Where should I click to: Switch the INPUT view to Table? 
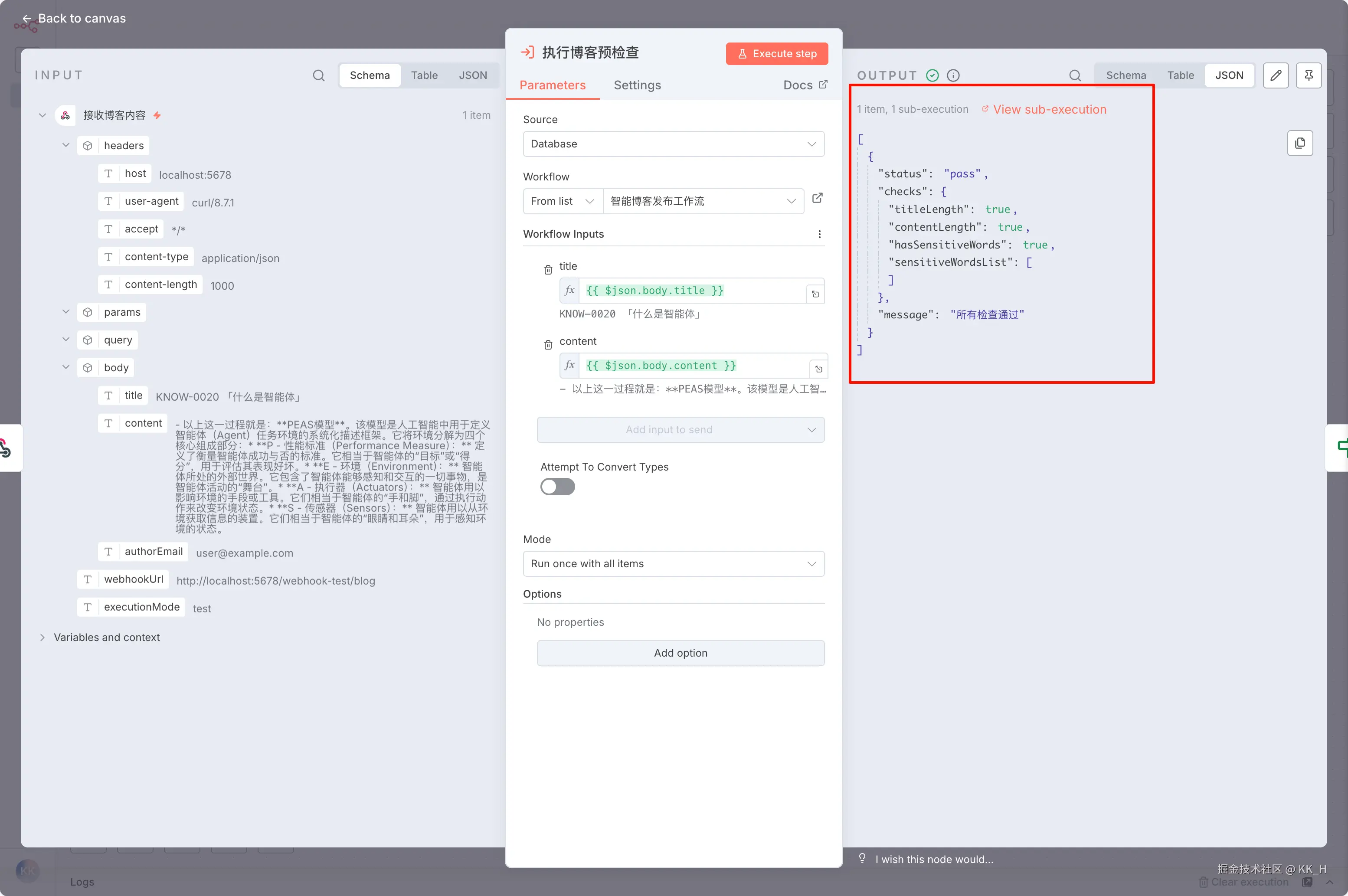click(x=424, y=75)
